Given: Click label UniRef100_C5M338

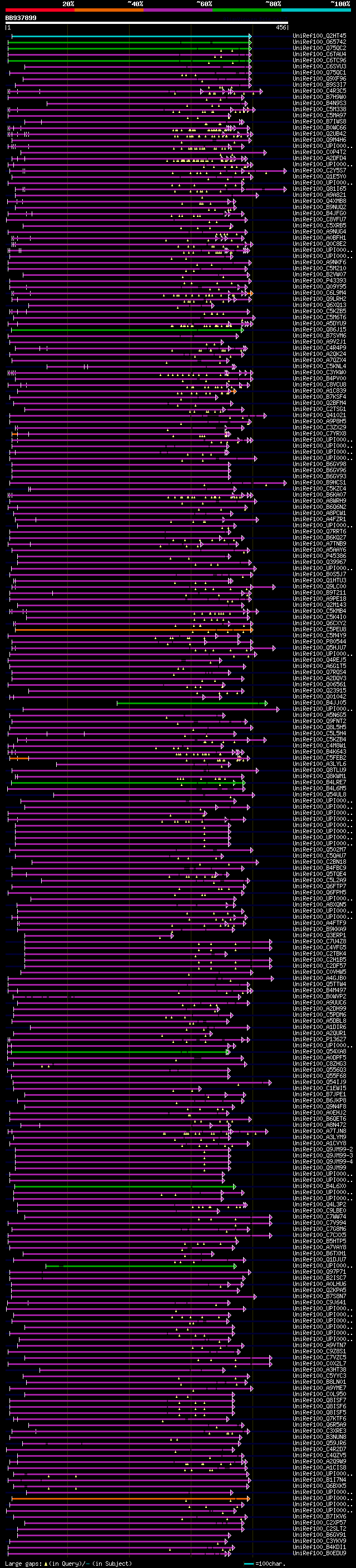Looking at the screenshot, I should click(x=319, y=109).
